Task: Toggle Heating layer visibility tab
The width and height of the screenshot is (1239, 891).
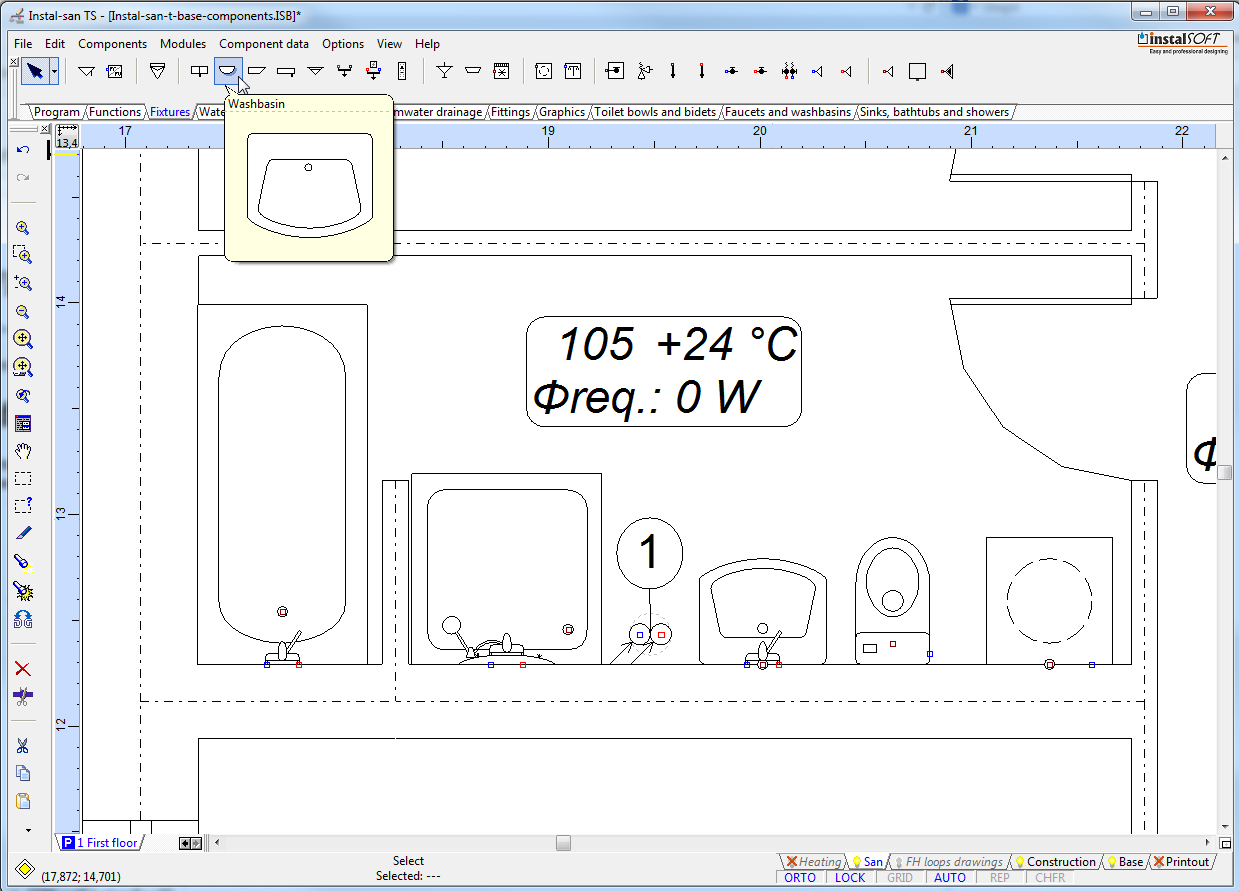Action: [x=813, y=862]
